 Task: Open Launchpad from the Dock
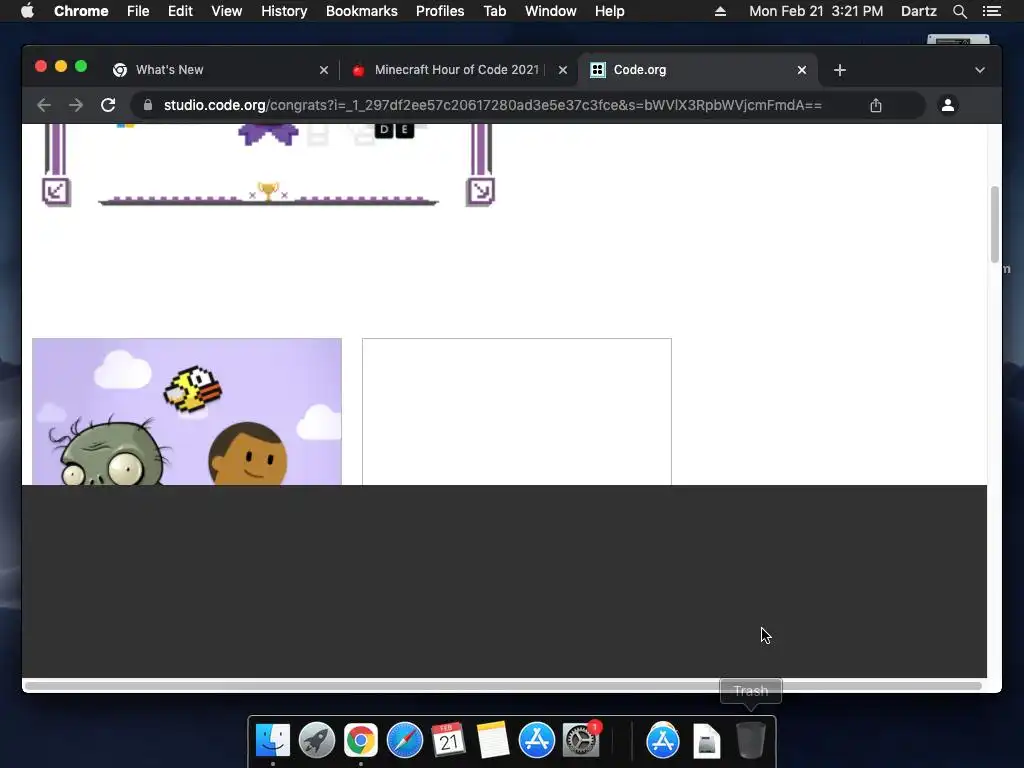[317, 741]
